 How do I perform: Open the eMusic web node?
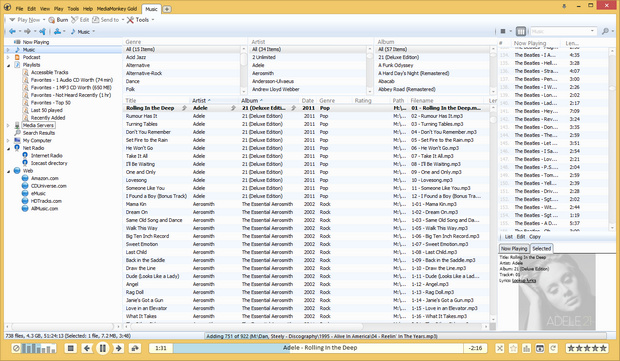38,193
